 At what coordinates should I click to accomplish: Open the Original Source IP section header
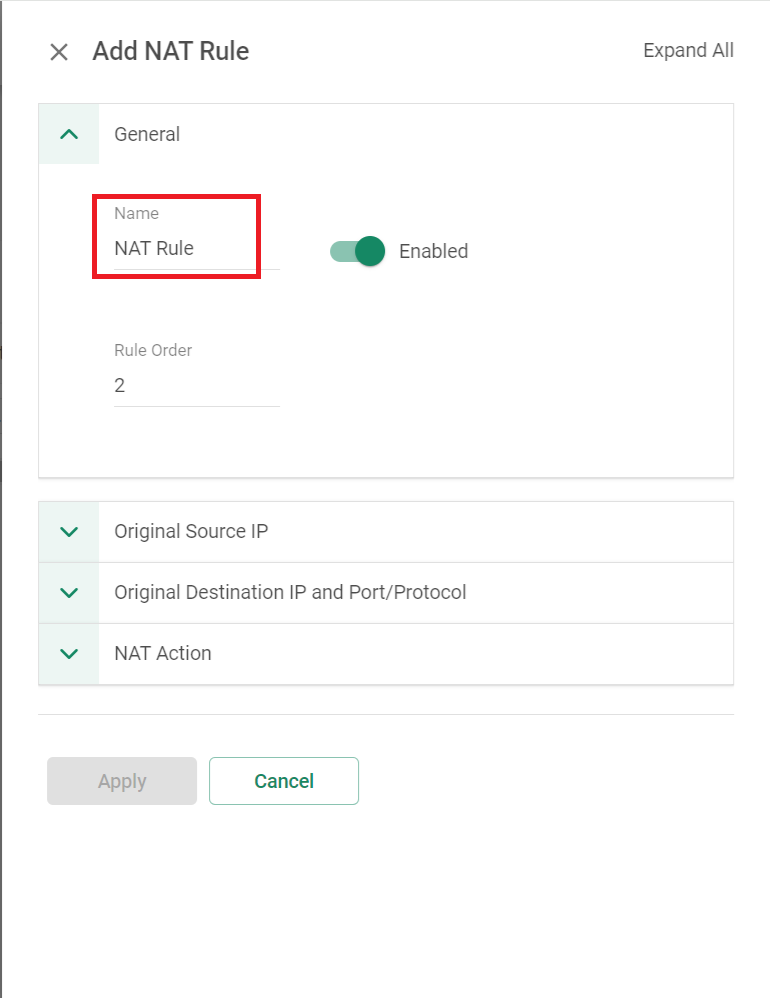[x=386, y=531]
